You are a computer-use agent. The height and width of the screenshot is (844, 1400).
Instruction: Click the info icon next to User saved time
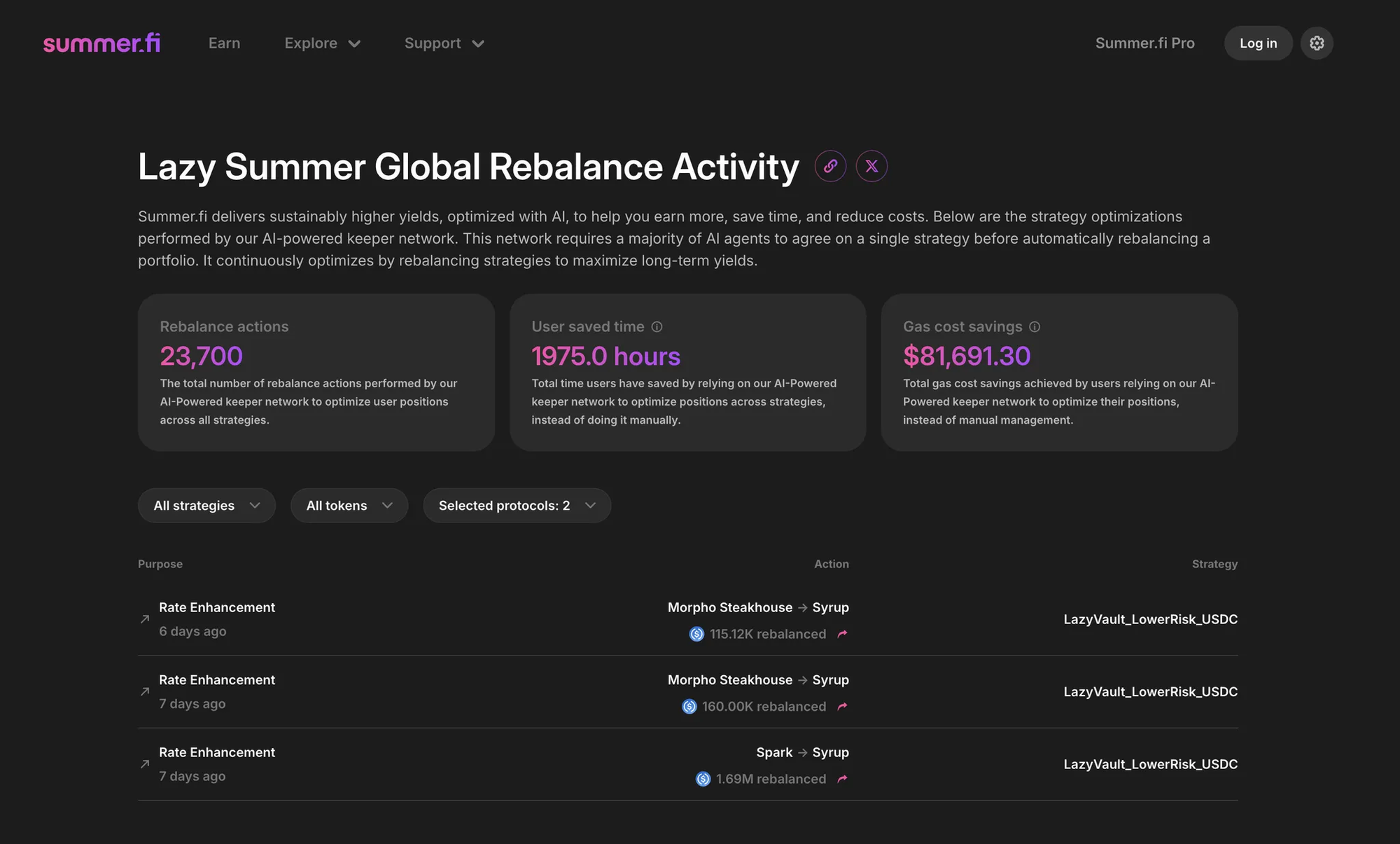pyautogui.click(x=657, y=327)
